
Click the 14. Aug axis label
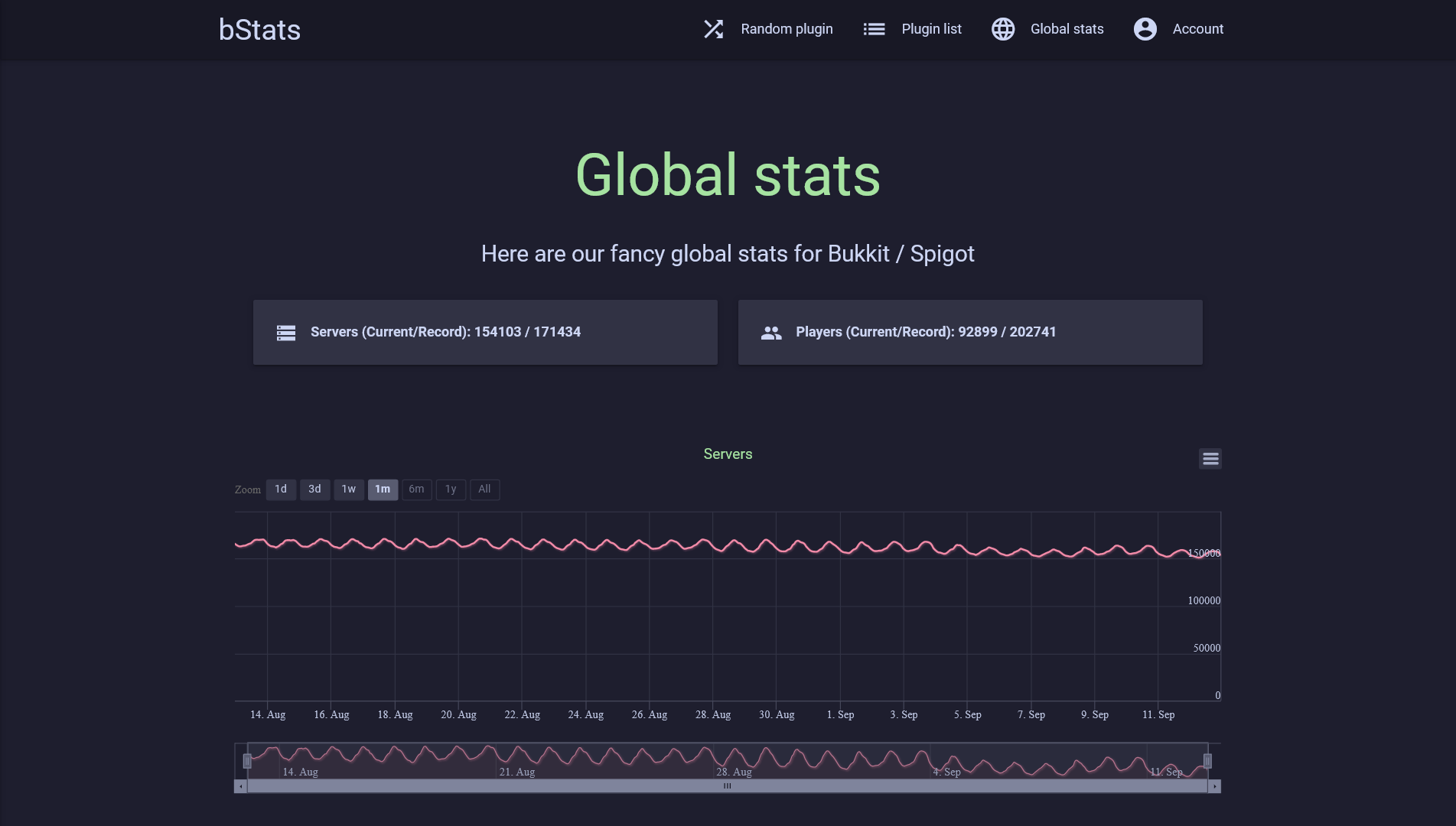tap(268, 714)
